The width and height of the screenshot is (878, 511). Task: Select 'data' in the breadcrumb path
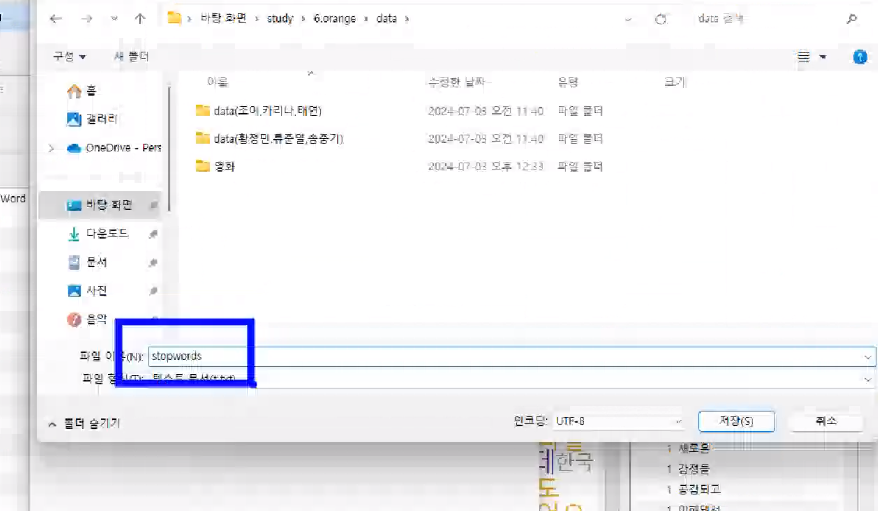386,18
